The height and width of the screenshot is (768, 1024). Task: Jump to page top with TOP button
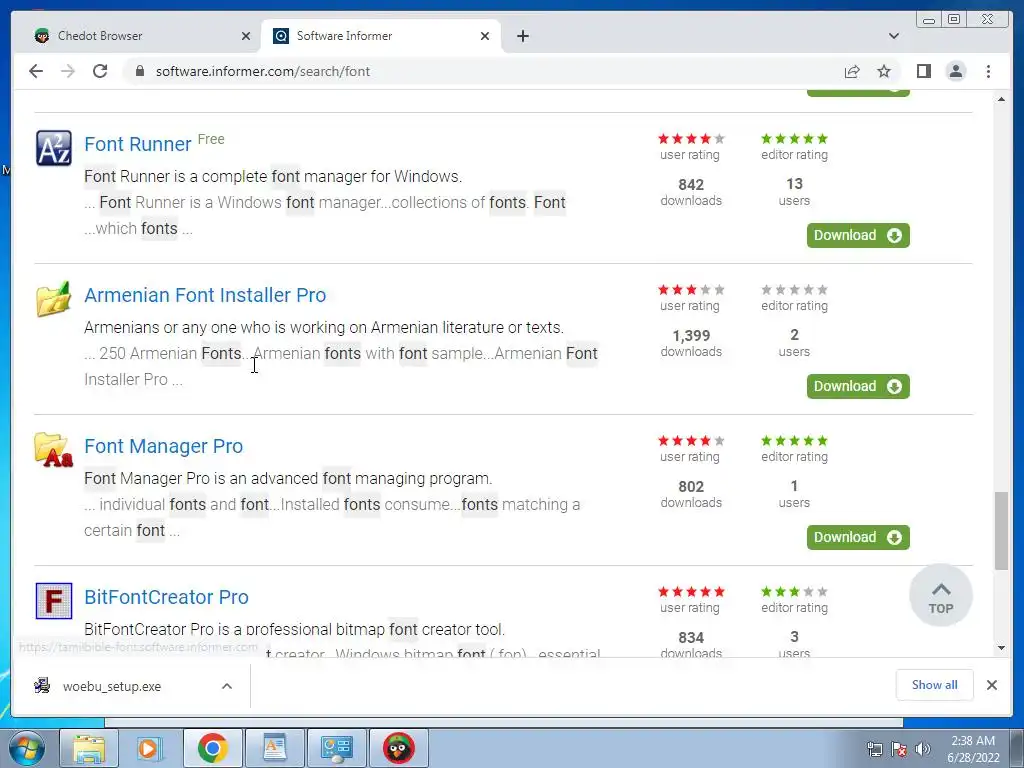[x=940, y=596]
